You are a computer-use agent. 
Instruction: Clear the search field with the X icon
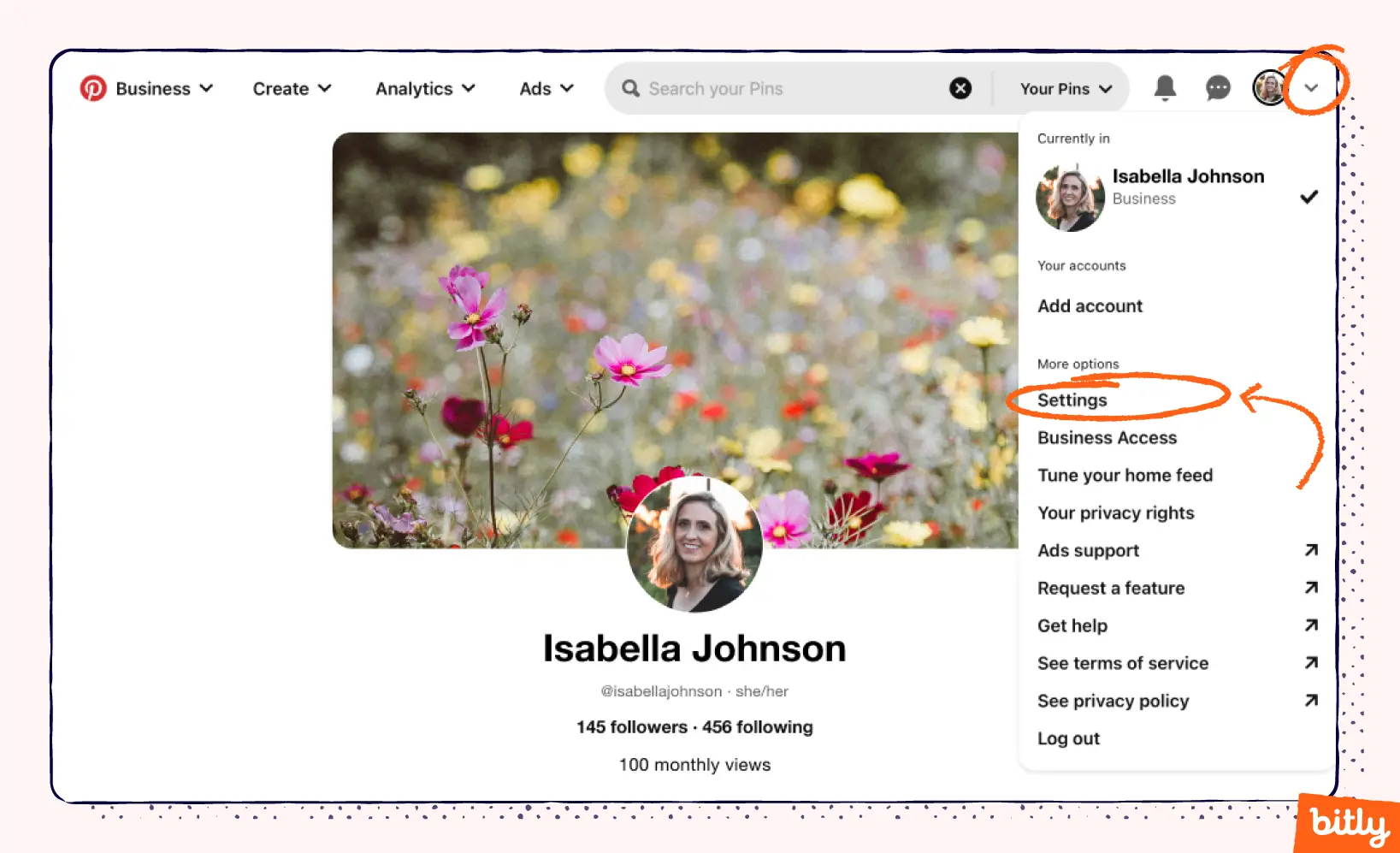click(x=961, y=87)
